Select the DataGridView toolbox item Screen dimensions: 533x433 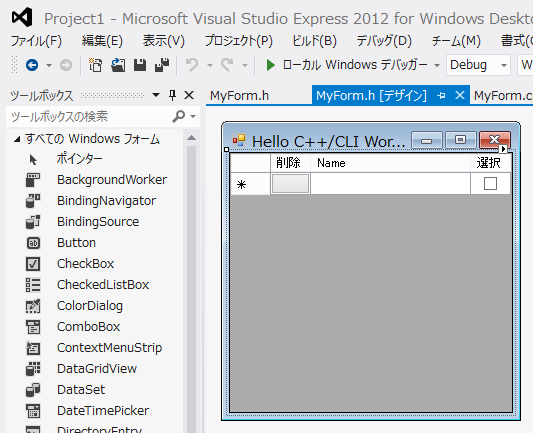tap(97, 369)
